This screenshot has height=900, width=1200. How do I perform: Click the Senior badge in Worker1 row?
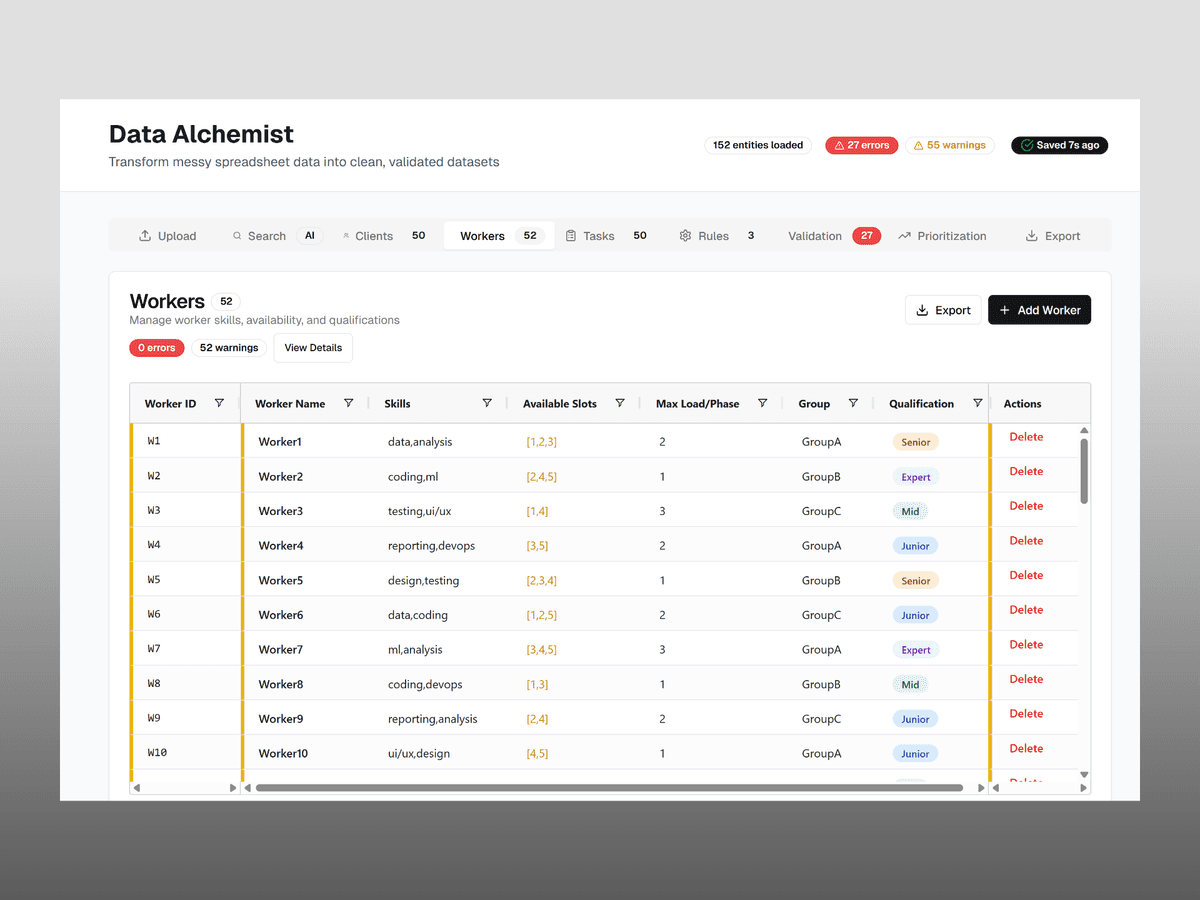915,442
